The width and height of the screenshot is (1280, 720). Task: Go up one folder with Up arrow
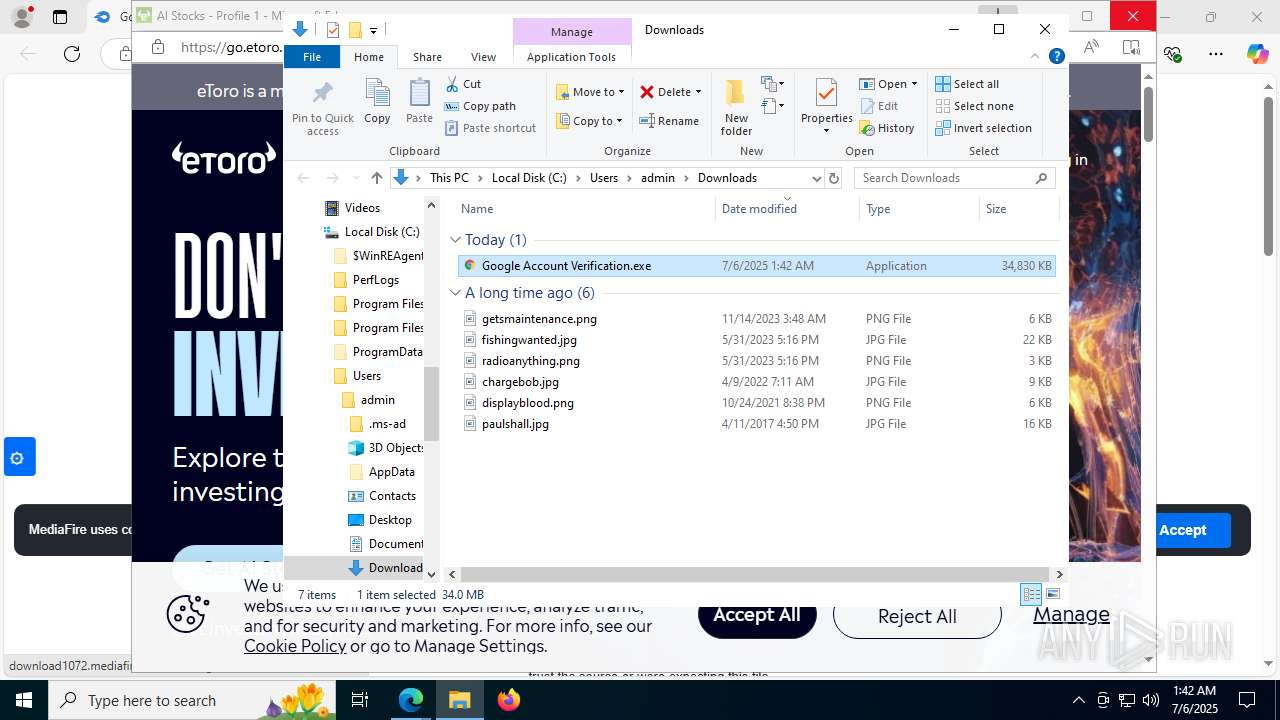[376, 178]
